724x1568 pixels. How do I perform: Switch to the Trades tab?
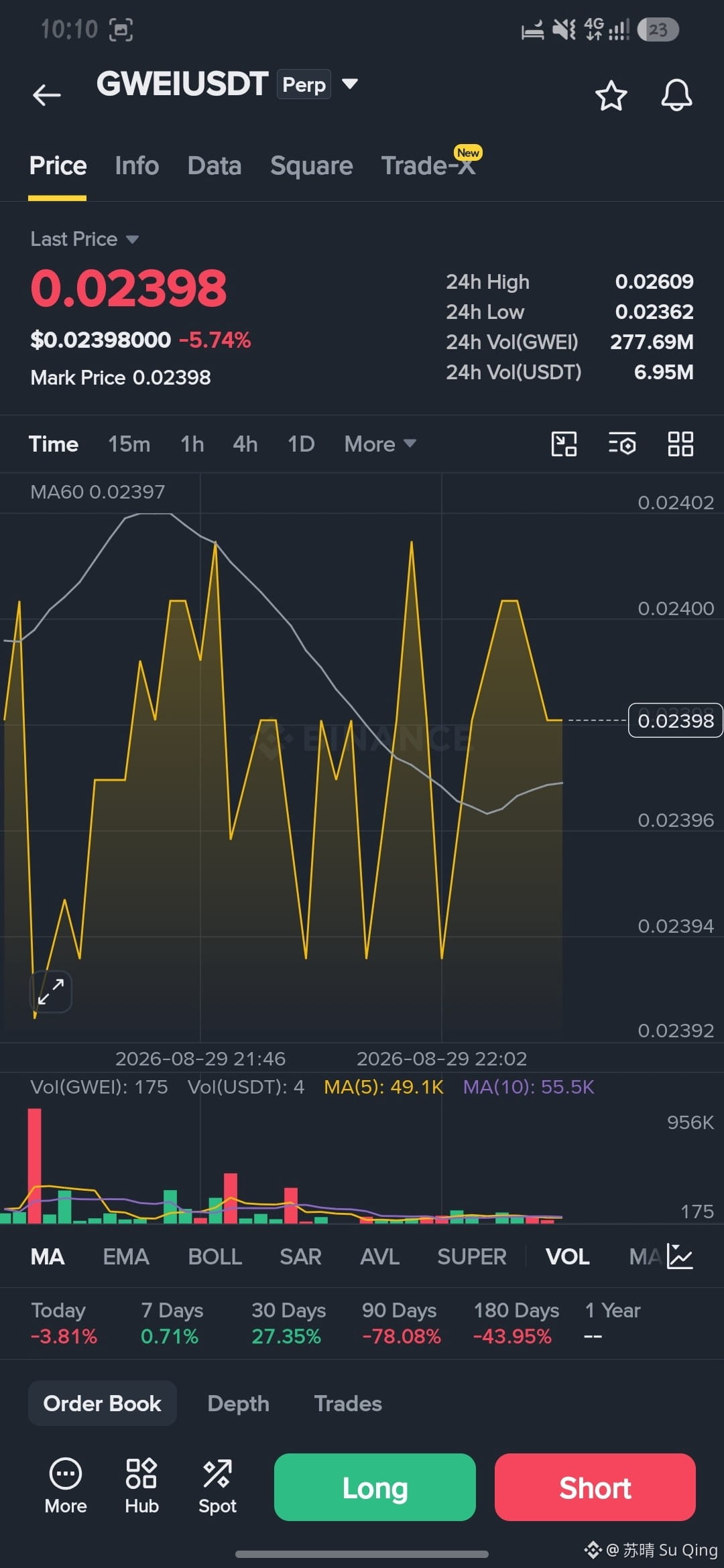point(348,1403)
